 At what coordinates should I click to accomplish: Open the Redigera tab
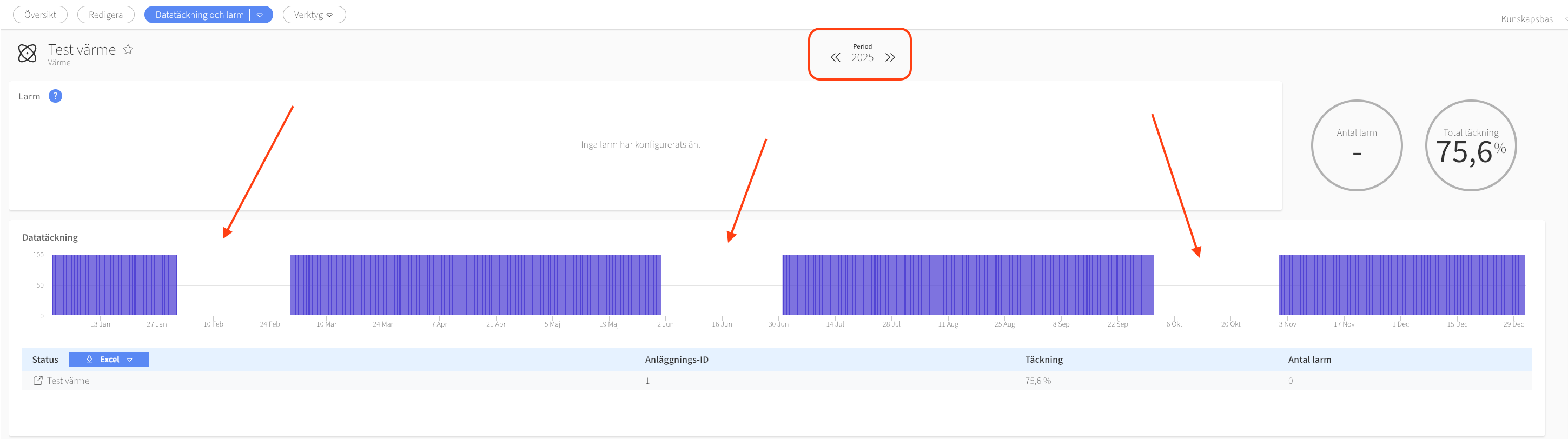106,15
